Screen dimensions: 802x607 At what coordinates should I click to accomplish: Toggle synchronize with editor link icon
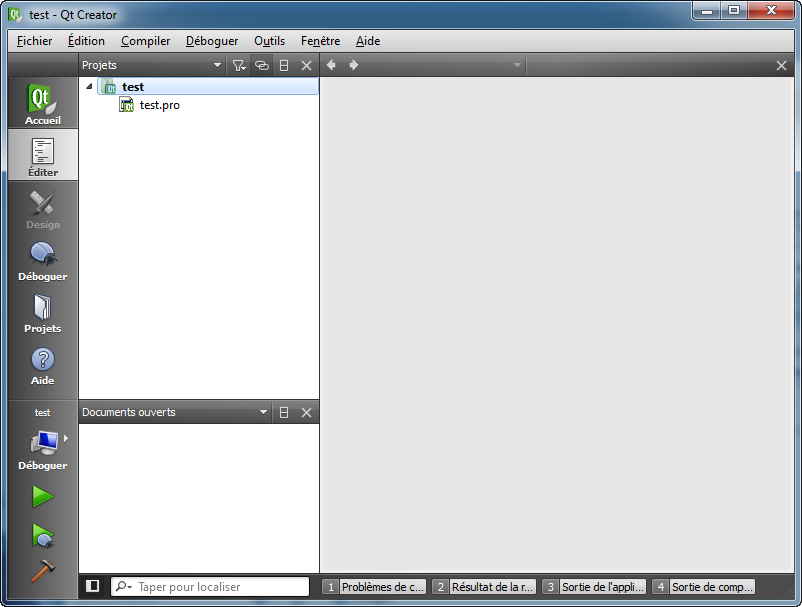pyautogui.click(x=262, y=64)
